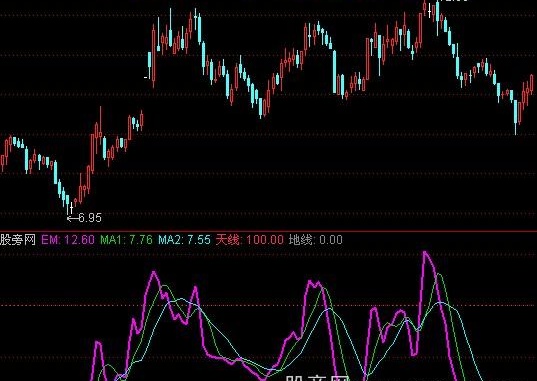This screenshot has width=537, height=381.
Task: Click the 地线: 0.00 label
Action: (316, 239)
